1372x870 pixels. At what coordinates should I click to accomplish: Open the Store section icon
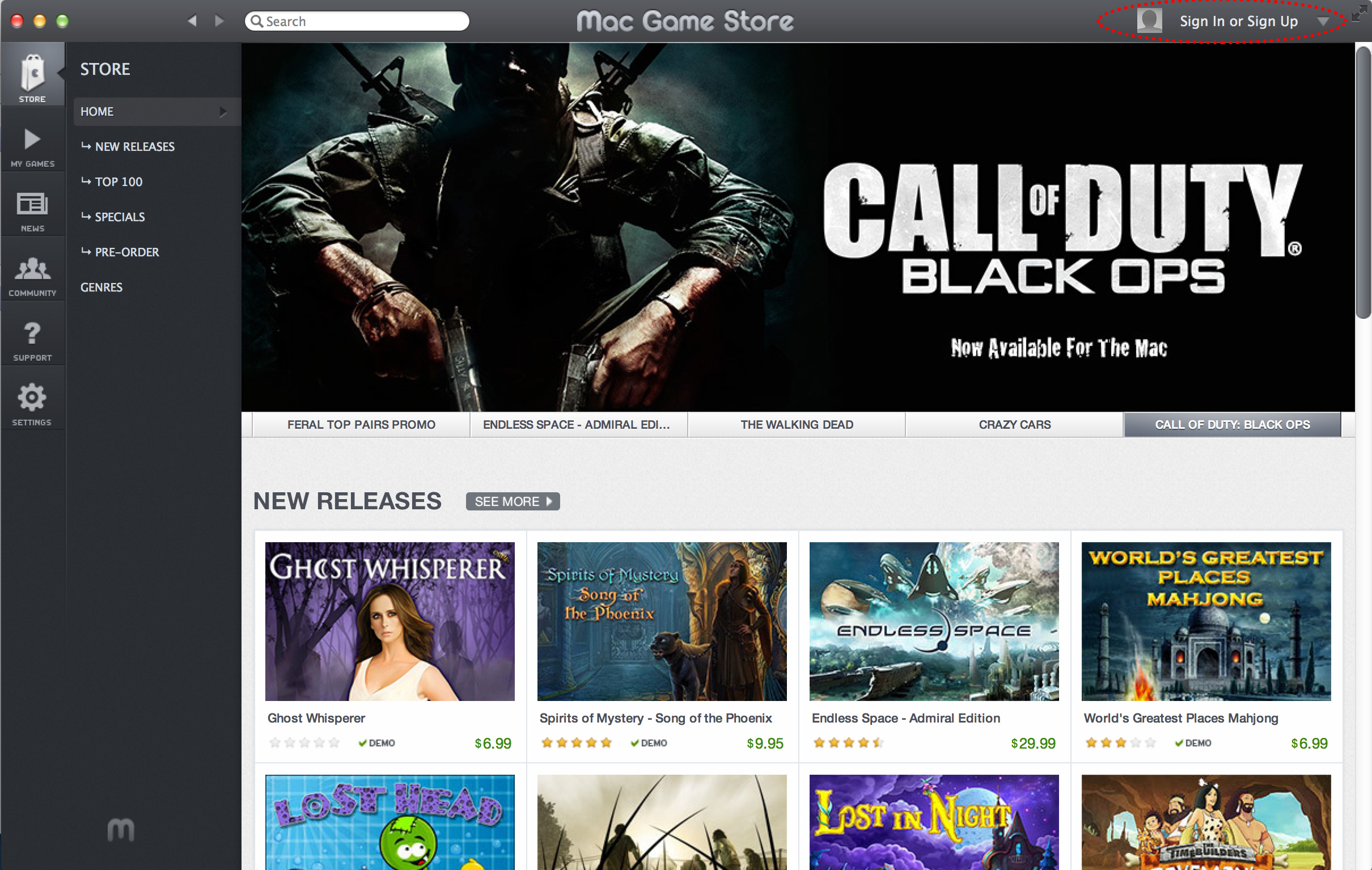[32, 74]
